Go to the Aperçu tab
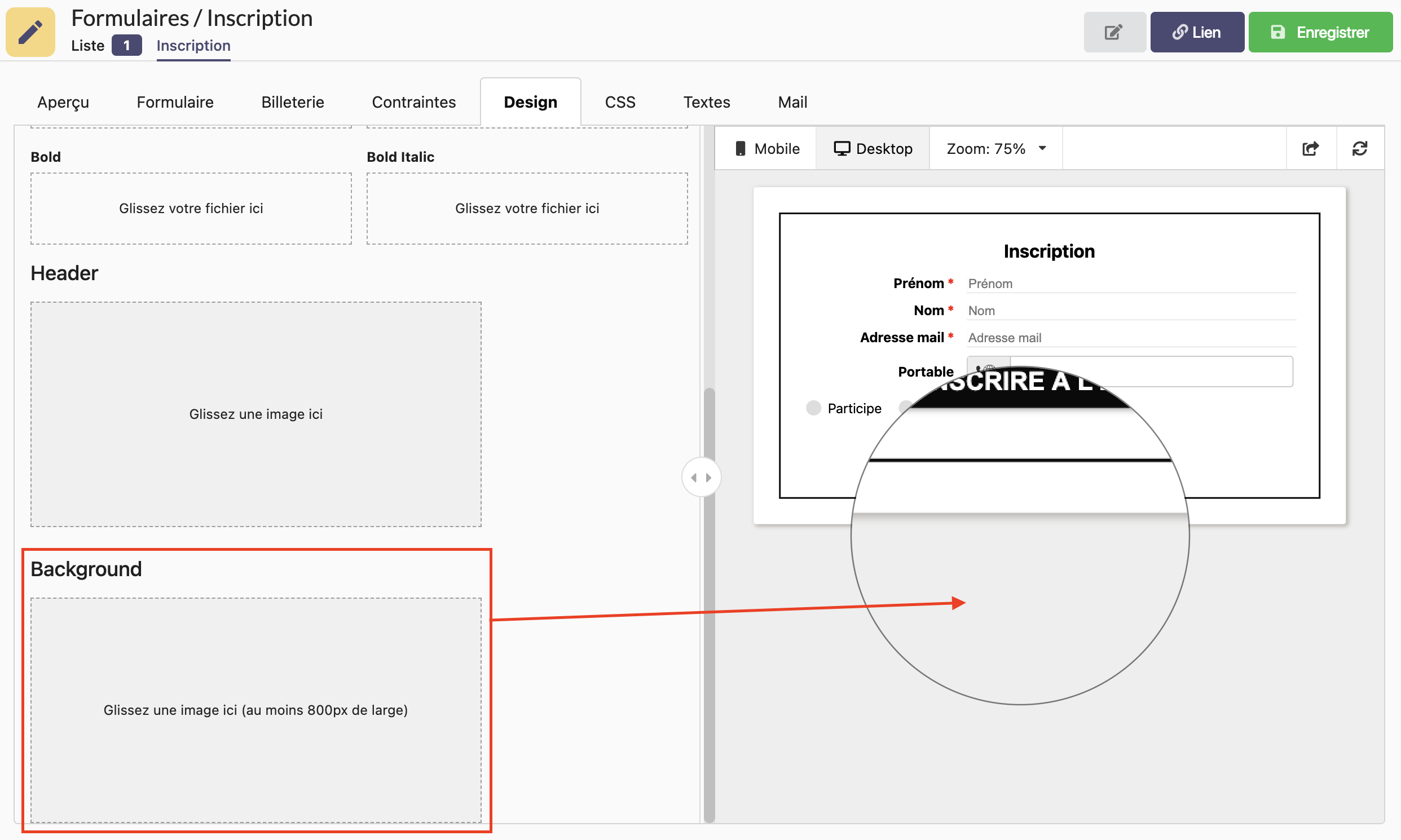Image resolution: width=1401 pixels, height=840 pixels. [x=63, y=103]
